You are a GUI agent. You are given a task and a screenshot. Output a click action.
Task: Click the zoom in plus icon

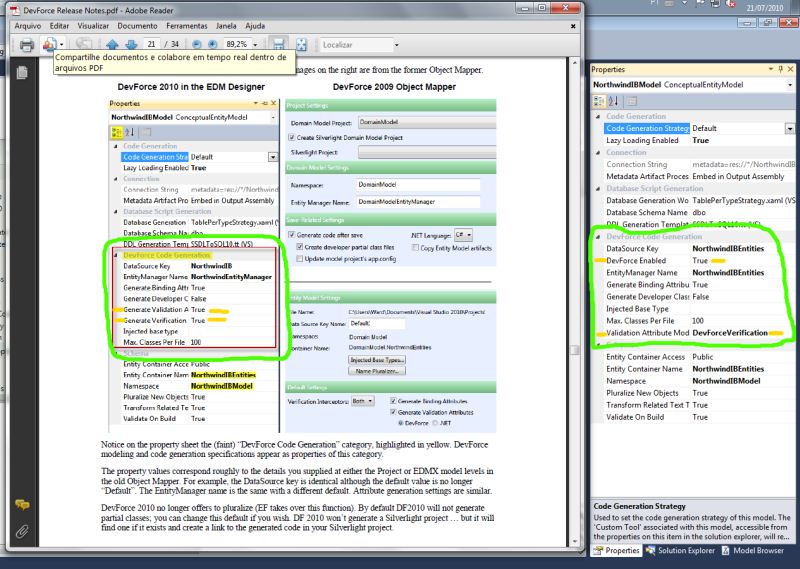click(212, 45)
